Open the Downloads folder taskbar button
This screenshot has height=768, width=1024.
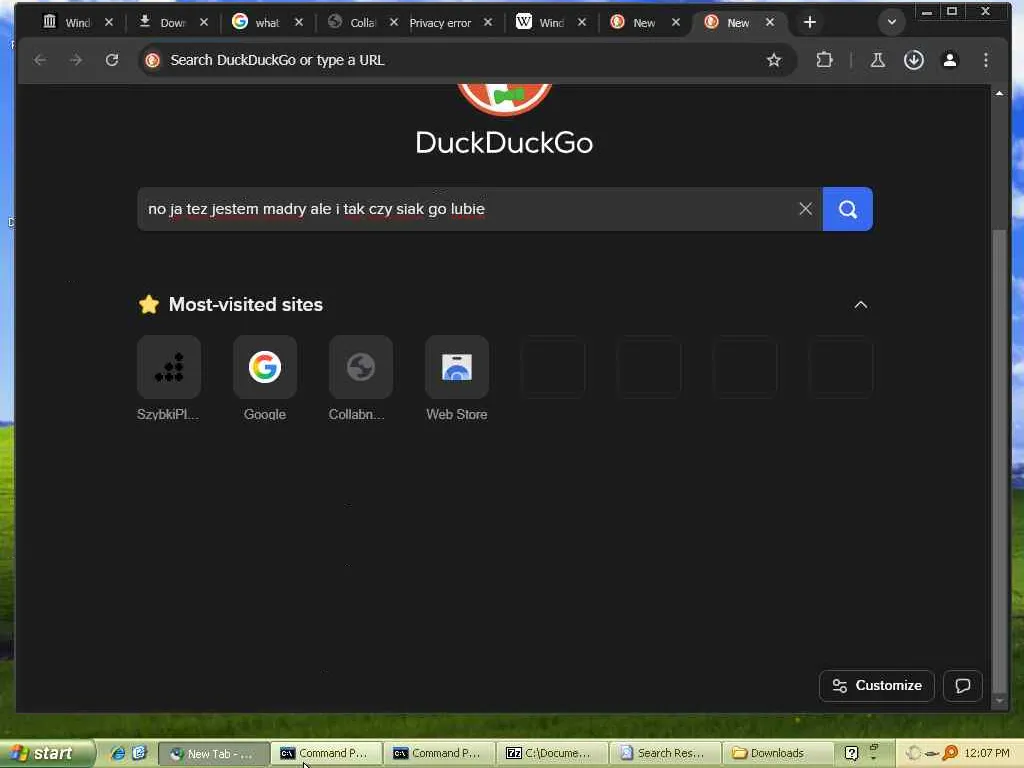(x=776, y=753)
